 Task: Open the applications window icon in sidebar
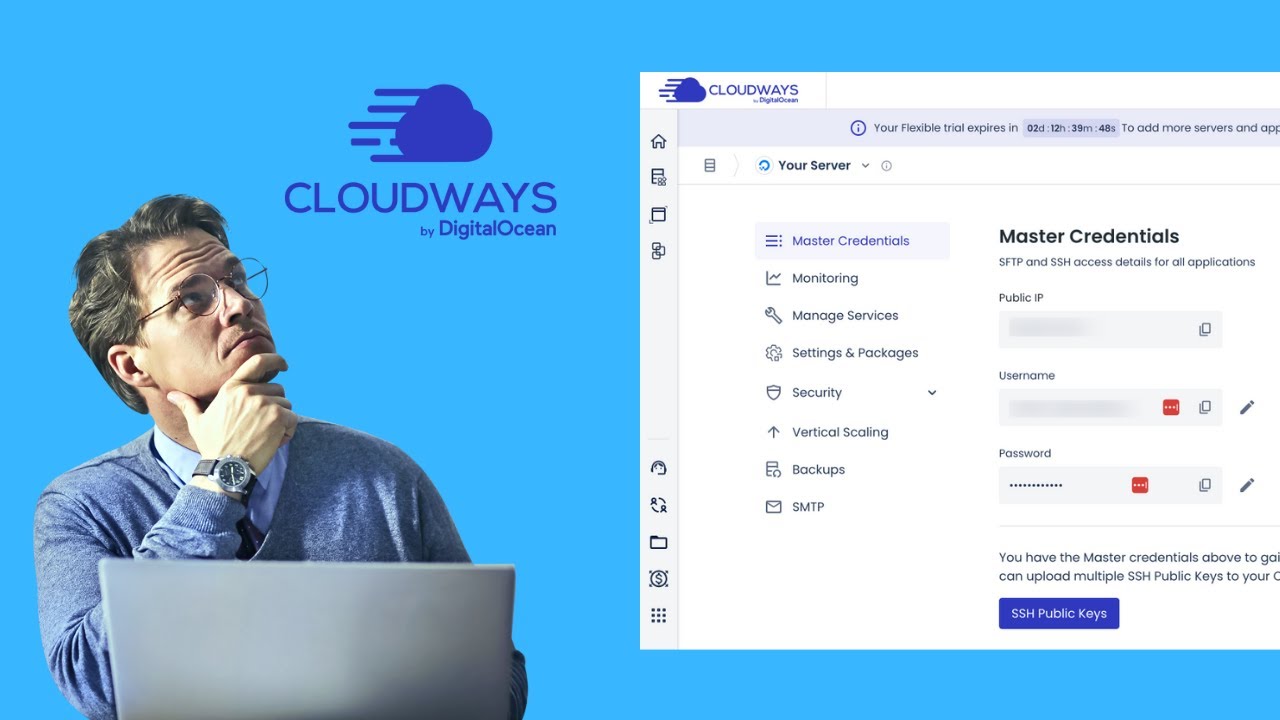pos(658,214)
